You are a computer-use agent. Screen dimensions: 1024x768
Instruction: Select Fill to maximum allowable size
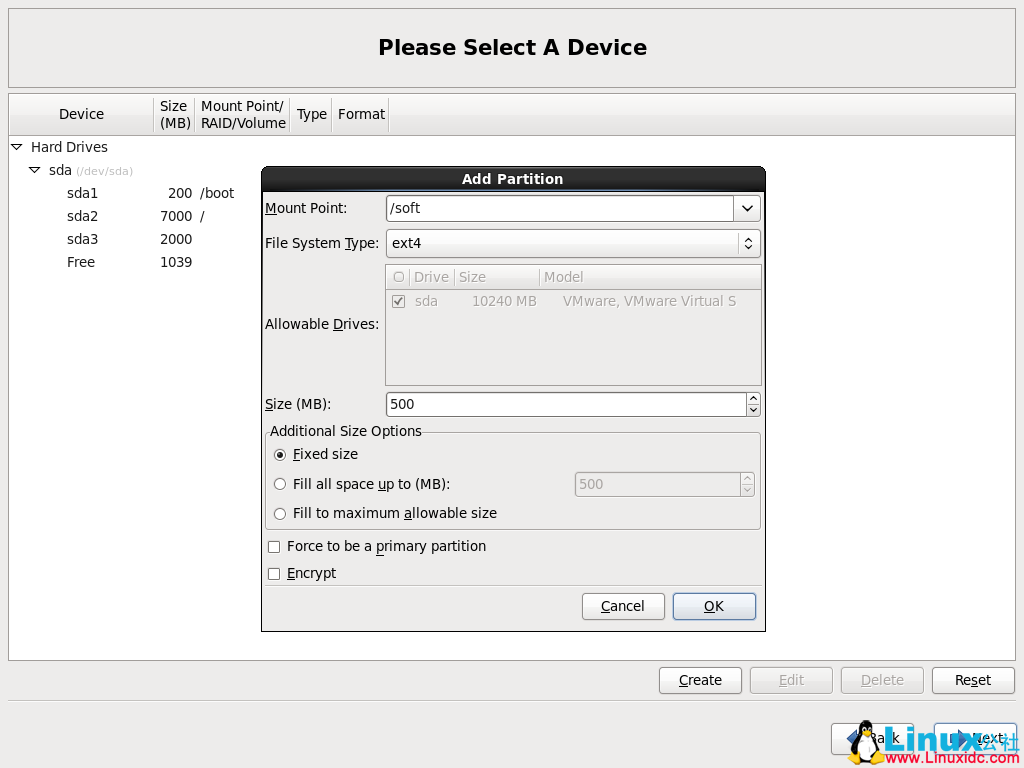(279, 513)
